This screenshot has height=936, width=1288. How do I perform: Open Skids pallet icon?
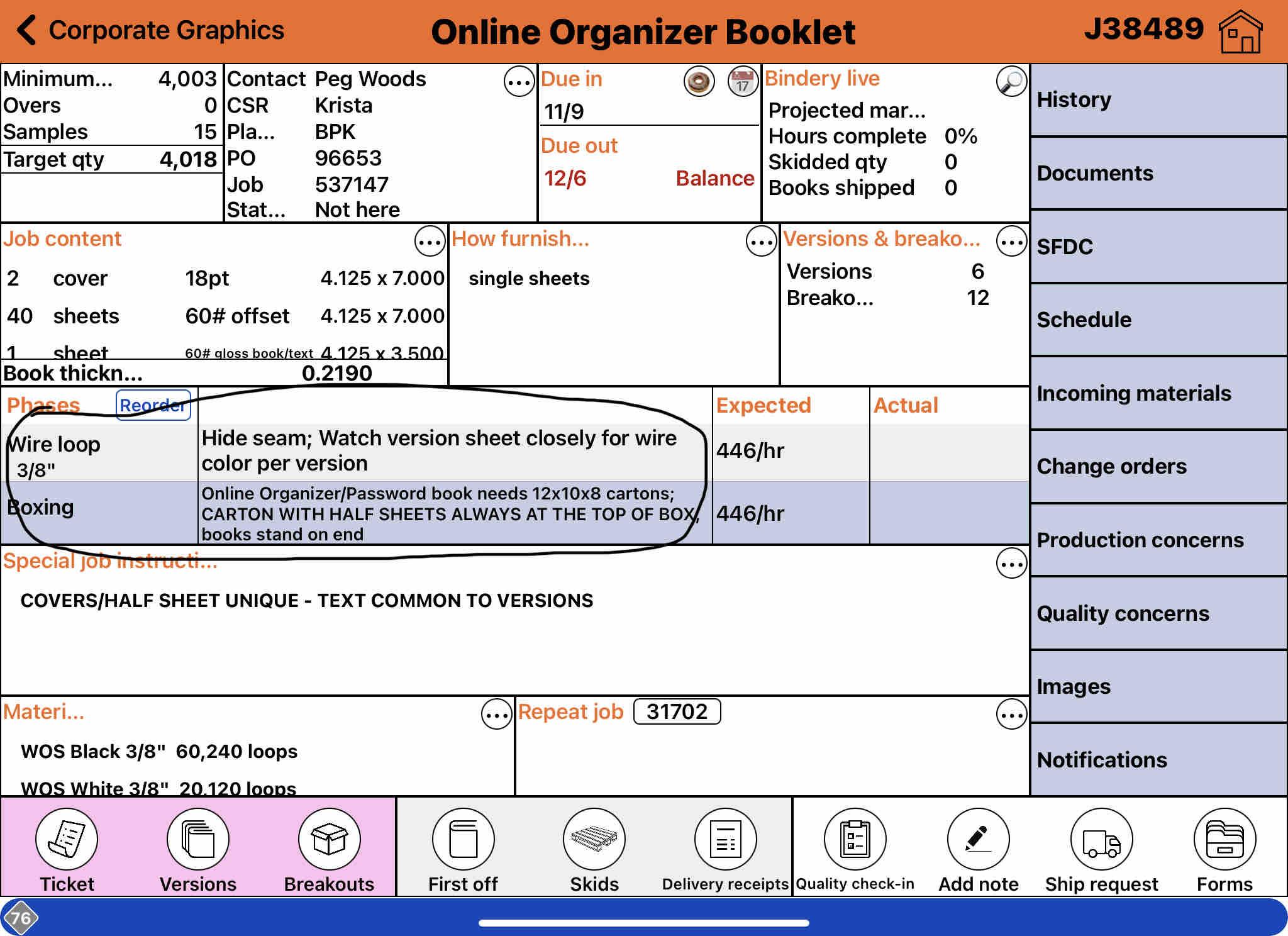[x=594, y=839]
